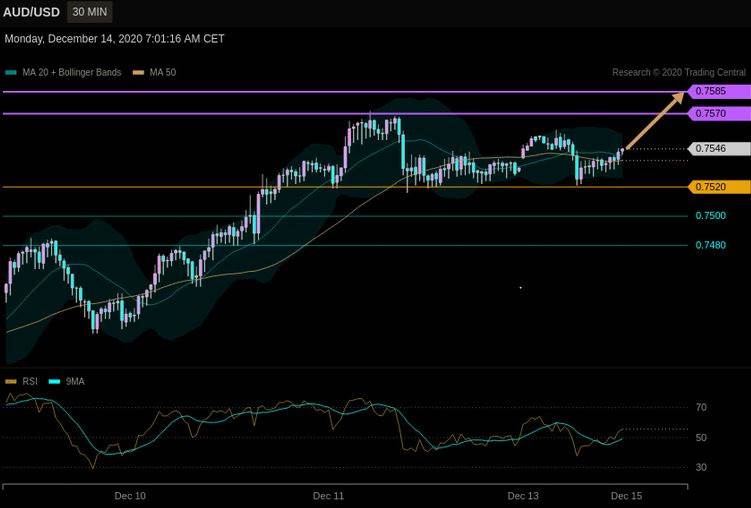Click the RSI 70 level label
Image resolution: width=751 pixels, height=508 pixels.
click(701, 407)
